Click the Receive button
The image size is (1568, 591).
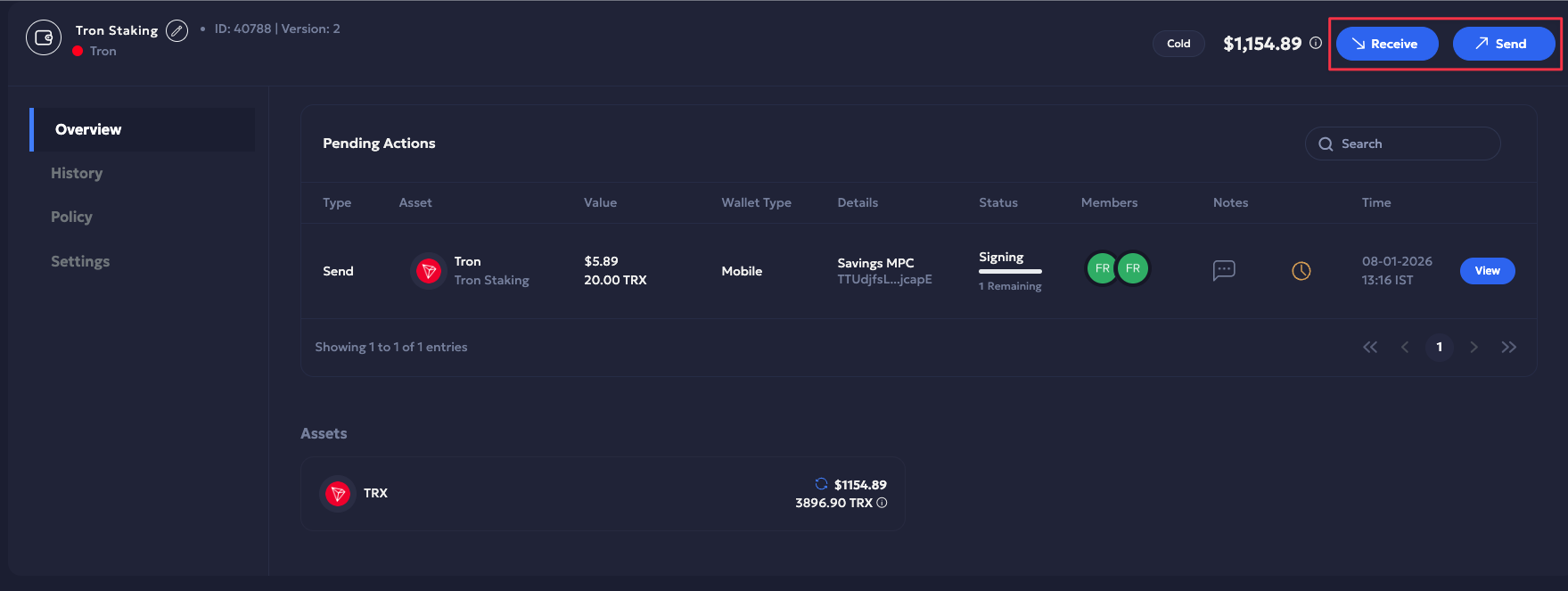pos(1387,44)
